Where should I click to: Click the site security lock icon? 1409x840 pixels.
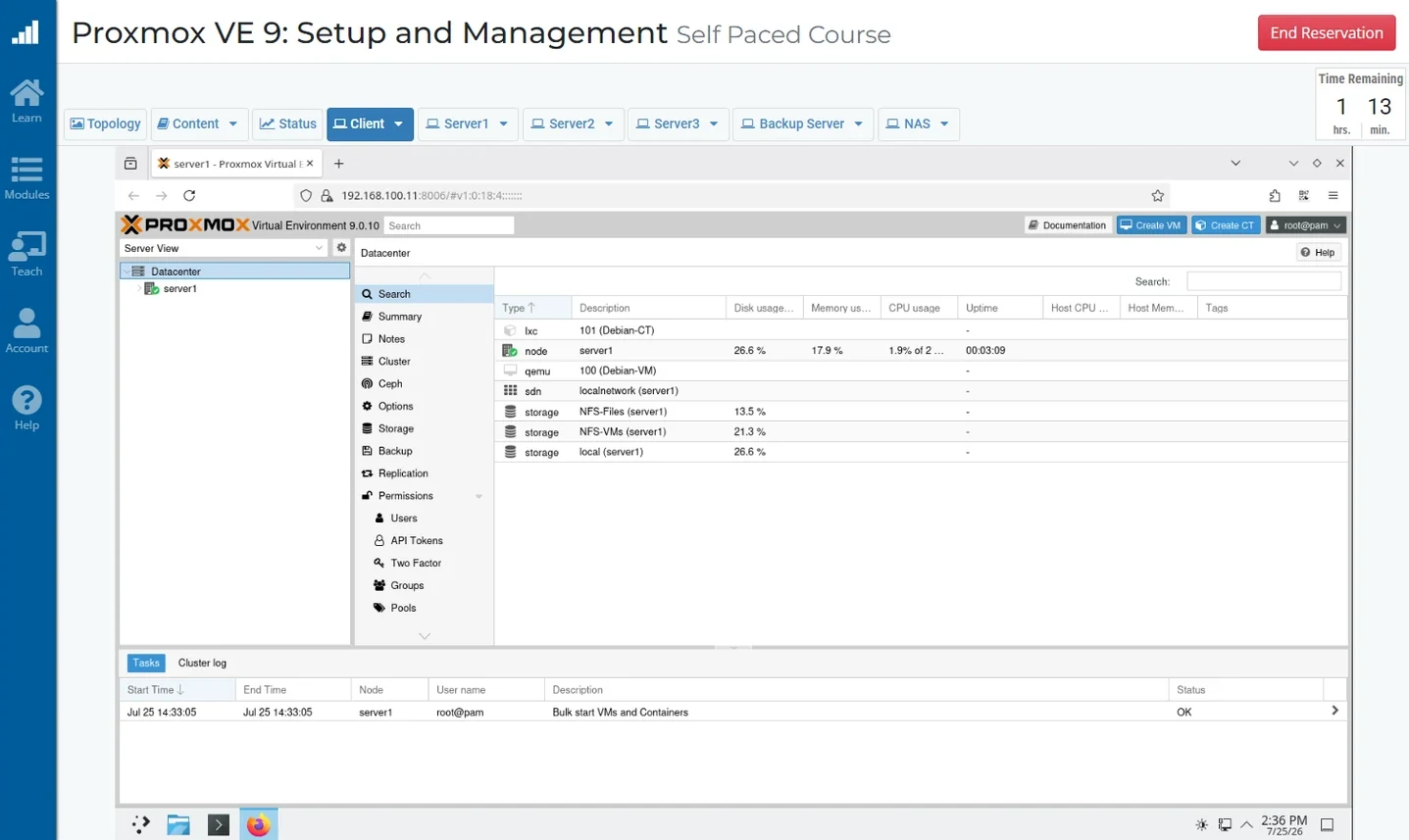pos(327,195)
